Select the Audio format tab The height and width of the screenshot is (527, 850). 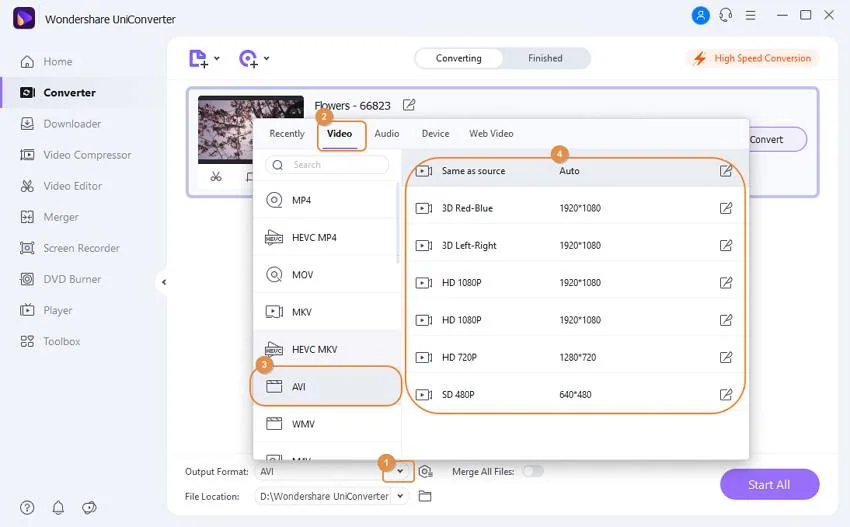pyautogui.click(x=387, y=133)
